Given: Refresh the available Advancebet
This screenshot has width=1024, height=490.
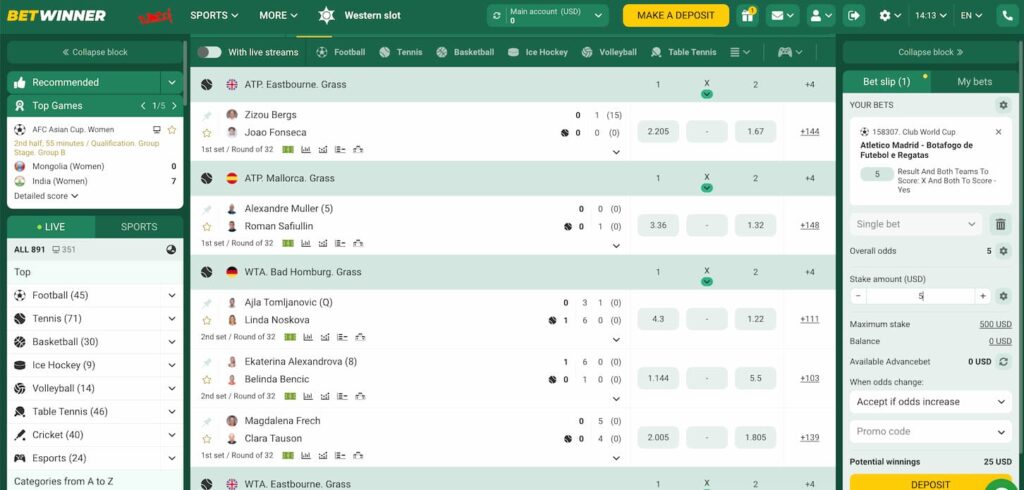Looking at the screenshot, I should (x=1003, y=361).
